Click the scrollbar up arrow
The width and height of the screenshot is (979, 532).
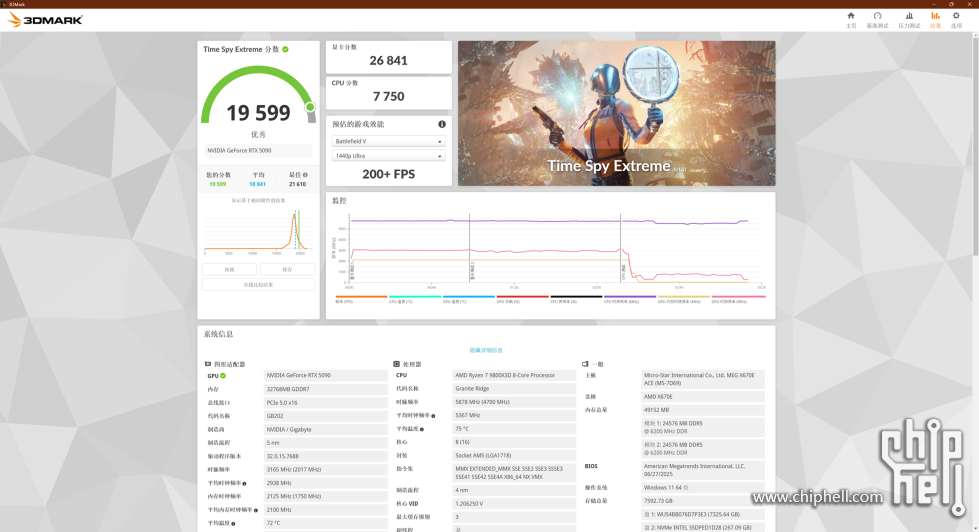pyautogui.click(x=975, y=35)
